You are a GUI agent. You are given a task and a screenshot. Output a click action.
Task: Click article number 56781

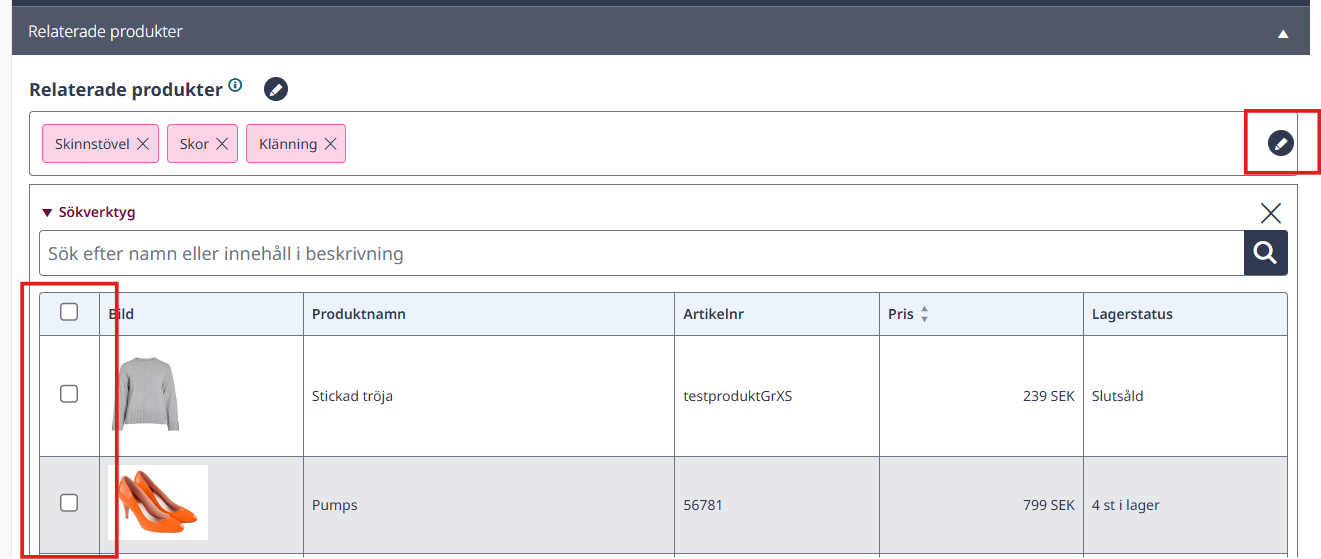tap(703, 505)
